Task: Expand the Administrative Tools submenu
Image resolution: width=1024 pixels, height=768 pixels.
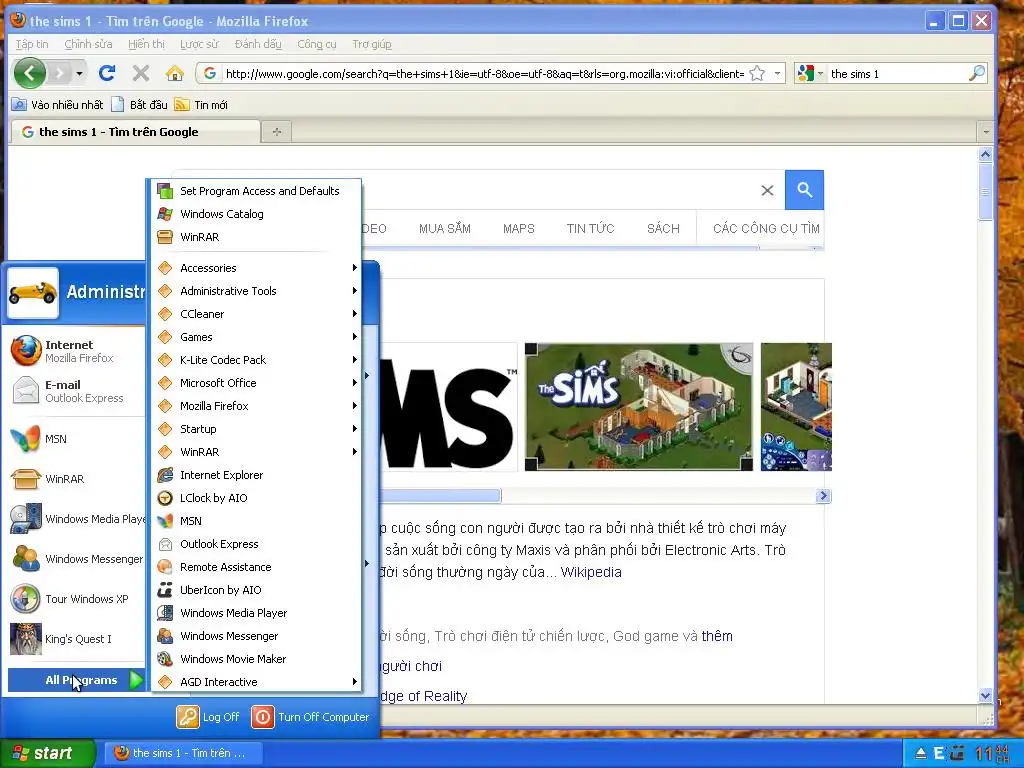Action: click(x=255, y=291)
